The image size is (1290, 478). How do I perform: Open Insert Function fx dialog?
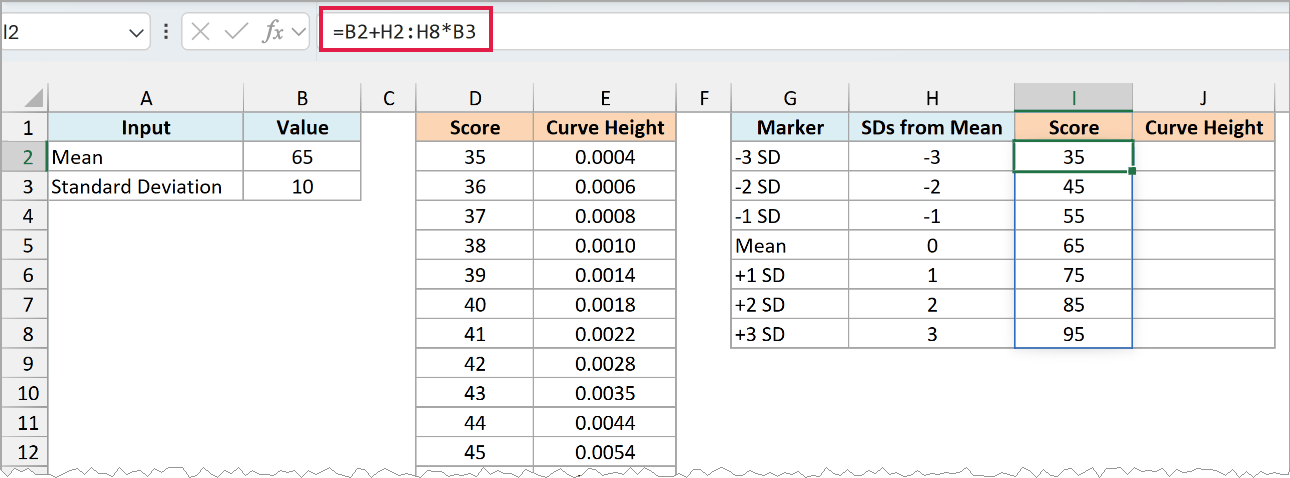click(272, 32)
